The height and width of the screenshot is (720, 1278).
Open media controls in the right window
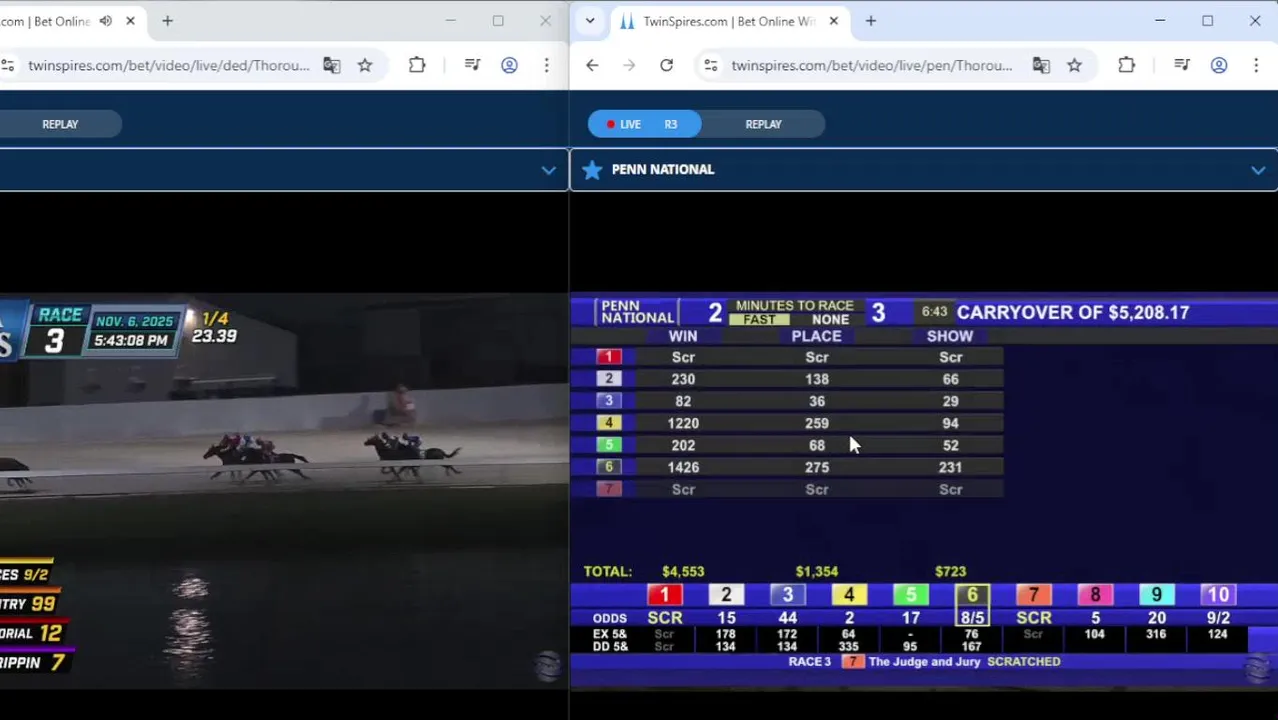[x=1182, y=65]
